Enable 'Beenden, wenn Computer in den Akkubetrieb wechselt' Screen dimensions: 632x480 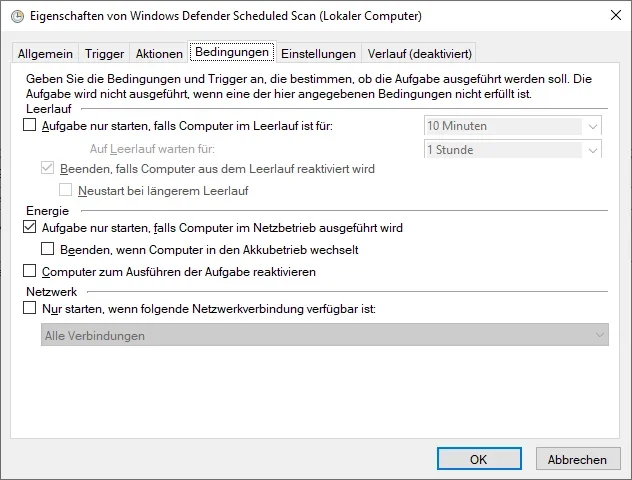[x=49, y=249]
